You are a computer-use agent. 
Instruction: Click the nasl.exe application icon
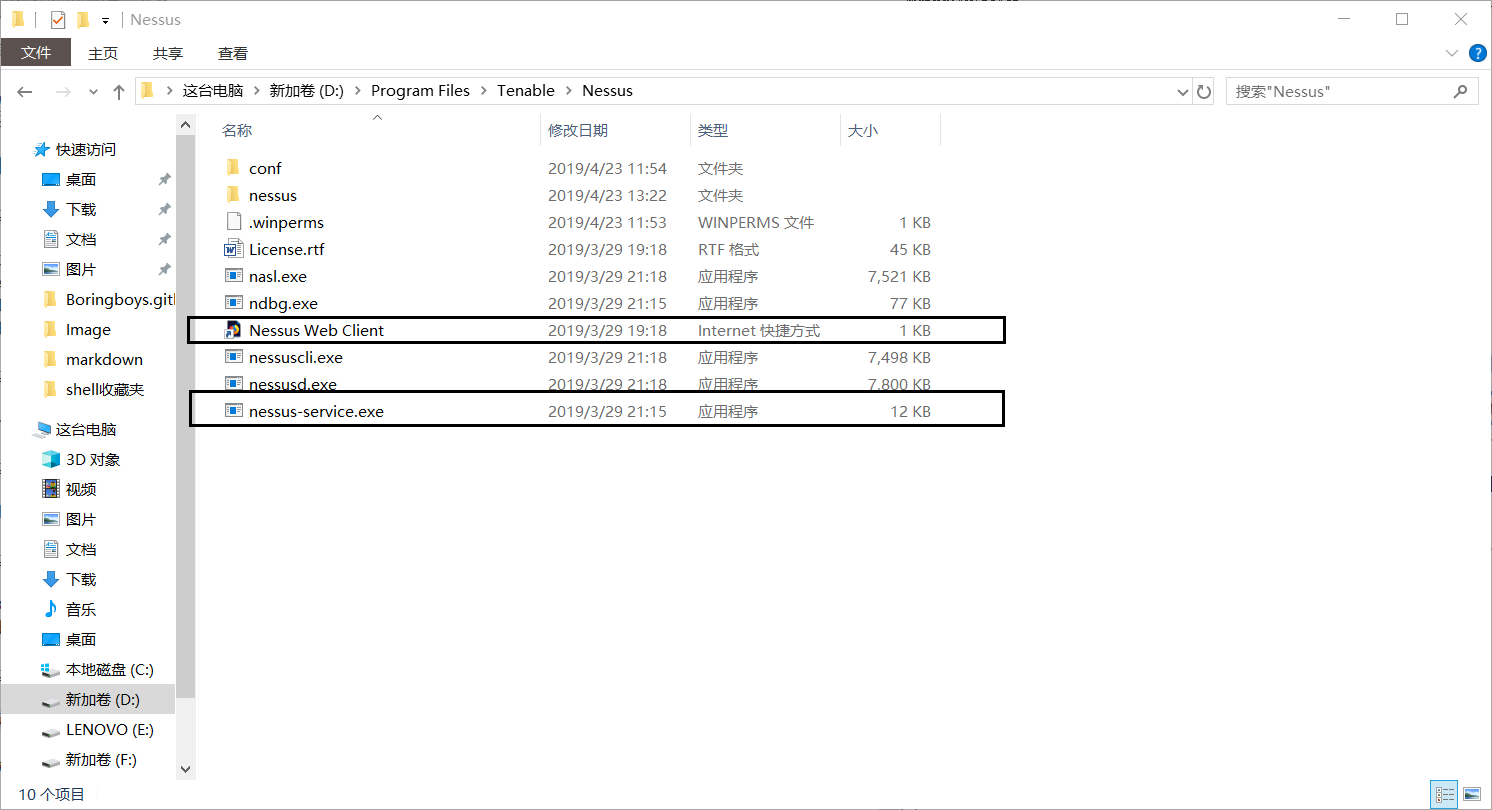pos(233,276)
